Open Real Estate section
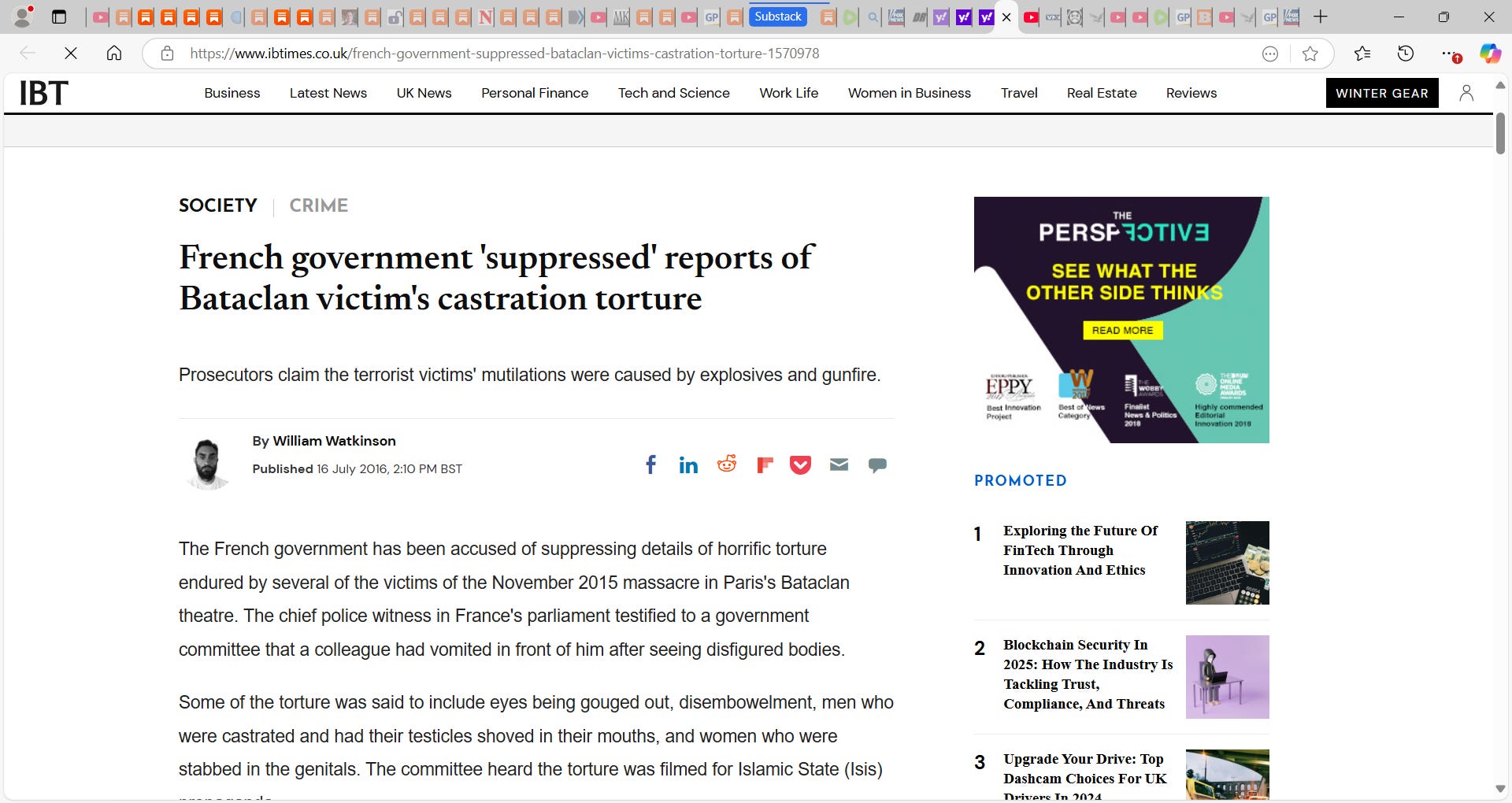 1102,93
